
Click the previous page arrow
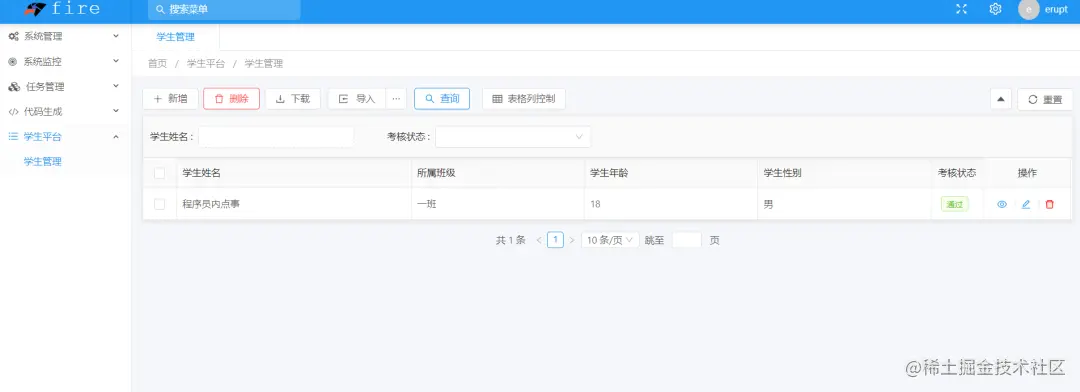click(539, 240)
